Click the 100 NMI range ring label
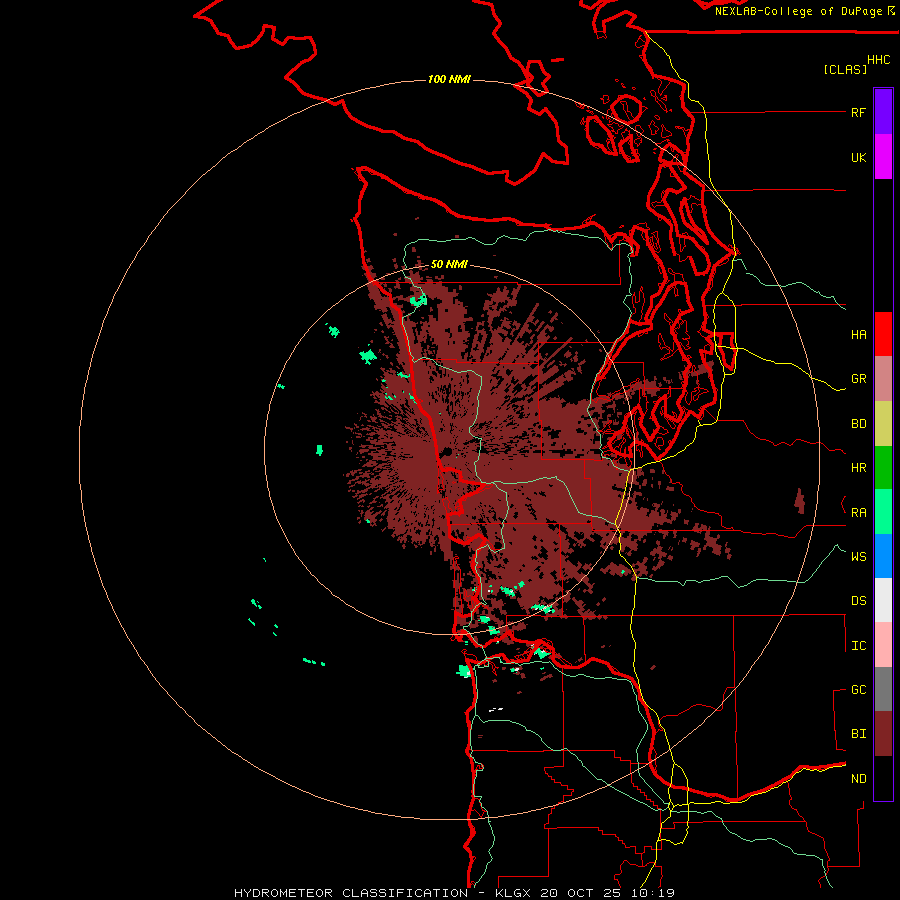900x900 pixels. click(x=449, y=79)
